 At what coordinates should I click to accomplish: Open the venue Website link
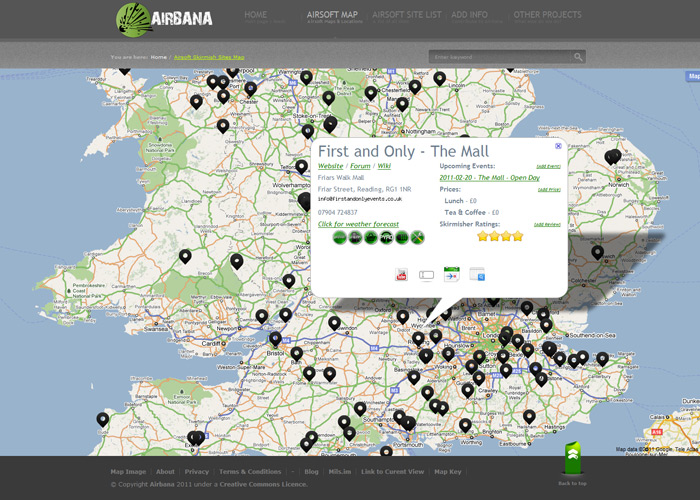click(330, 165)
